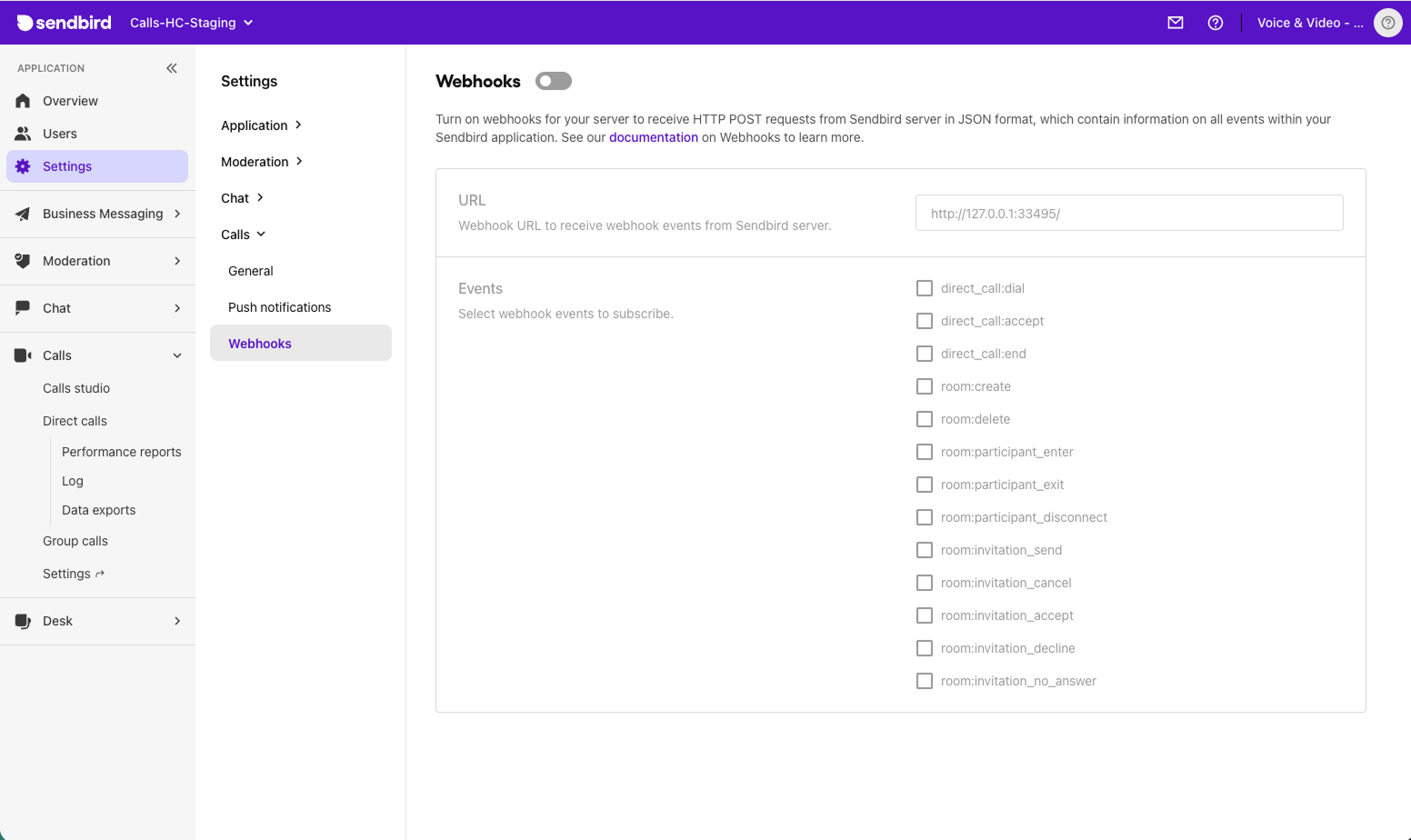Collapse the left sidebar with double chevron
Viewport: 1411px width, 840px height.
pos(172,68)
